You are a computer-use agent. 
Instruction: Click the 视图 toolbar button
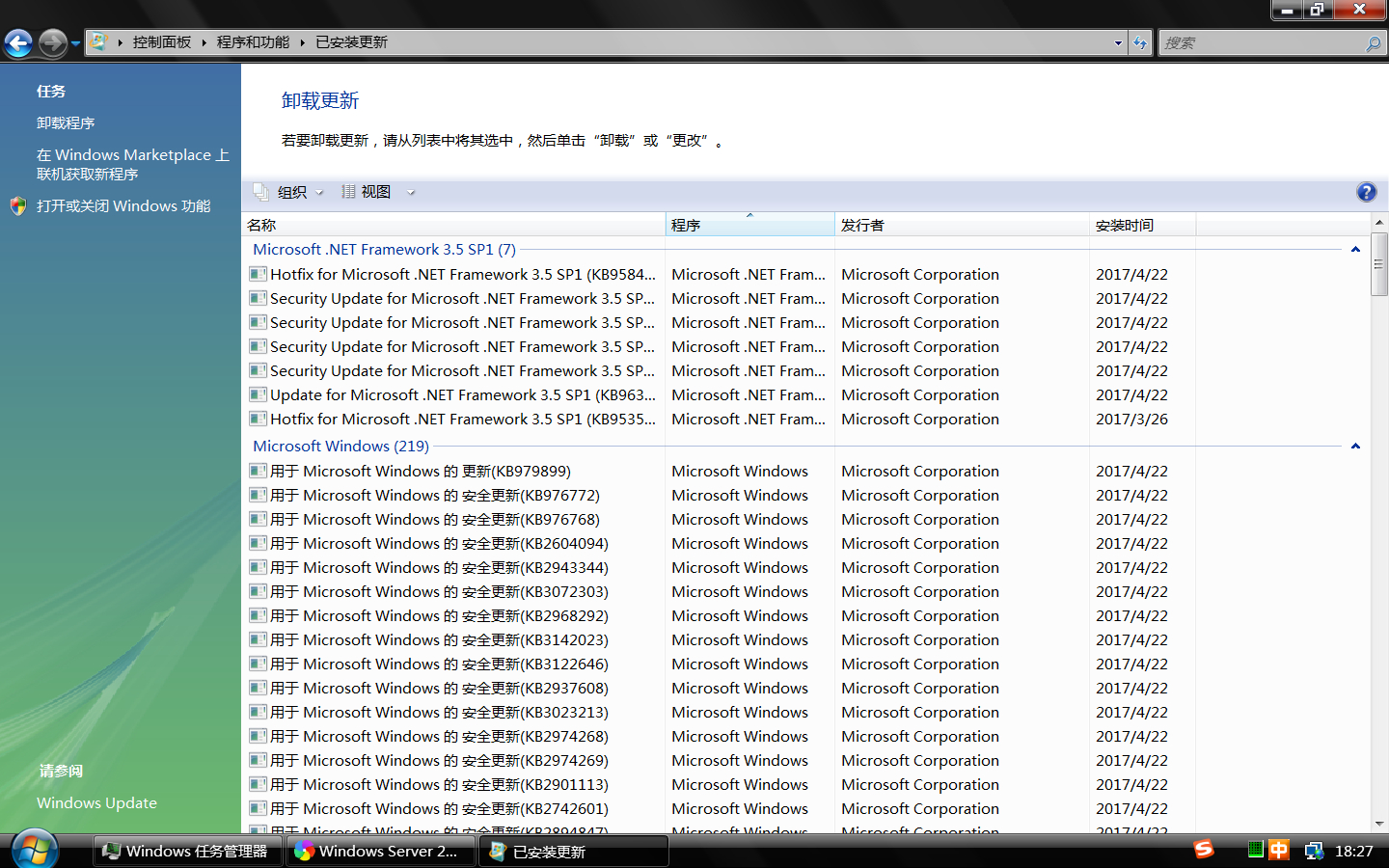367,192
